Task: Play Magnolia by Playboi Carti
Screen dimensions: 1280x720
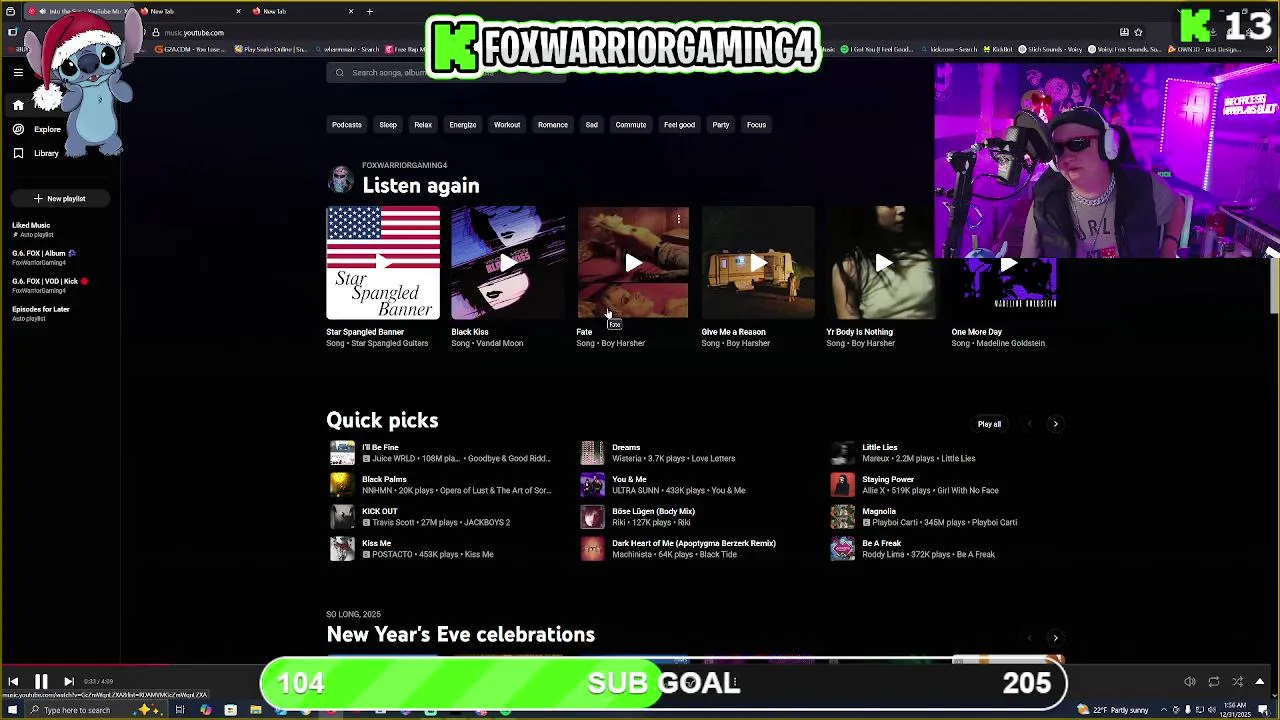Action: pos(843,517)
